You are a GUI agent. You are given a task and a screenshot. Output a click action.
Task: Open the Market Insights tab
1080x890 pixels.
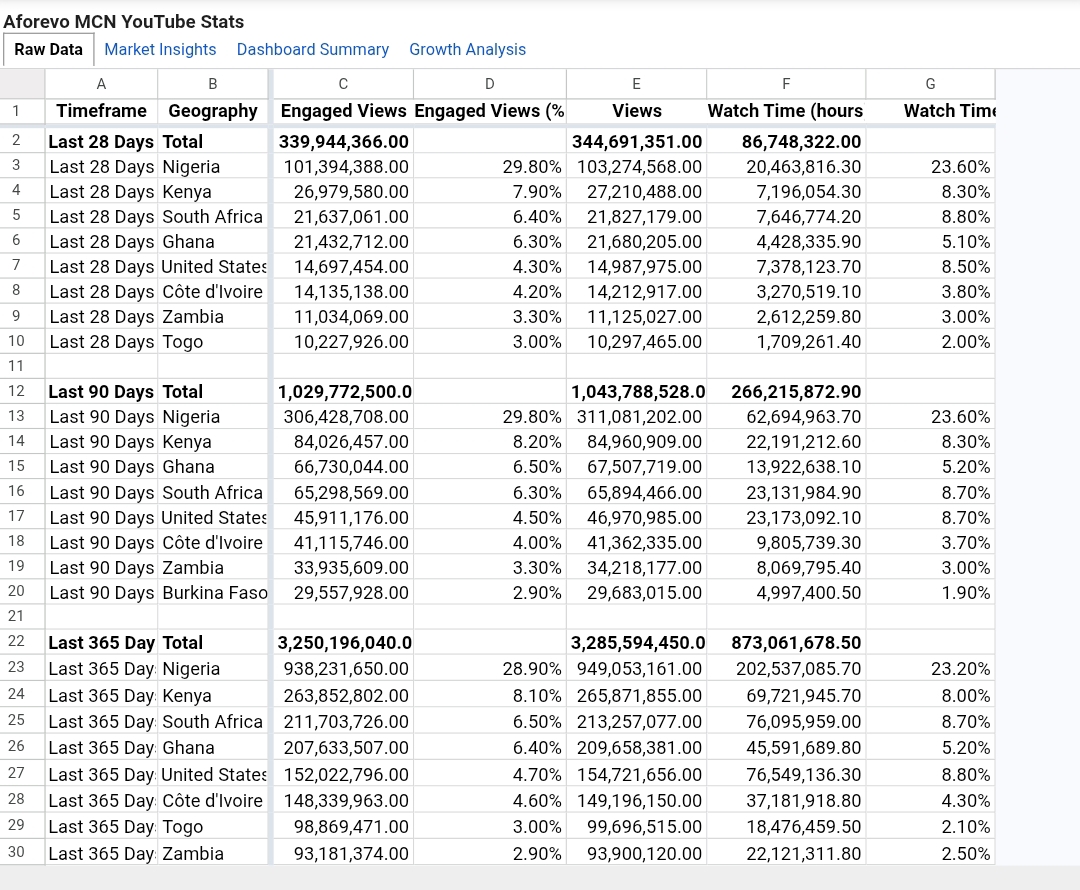click(x=160, y=50)
